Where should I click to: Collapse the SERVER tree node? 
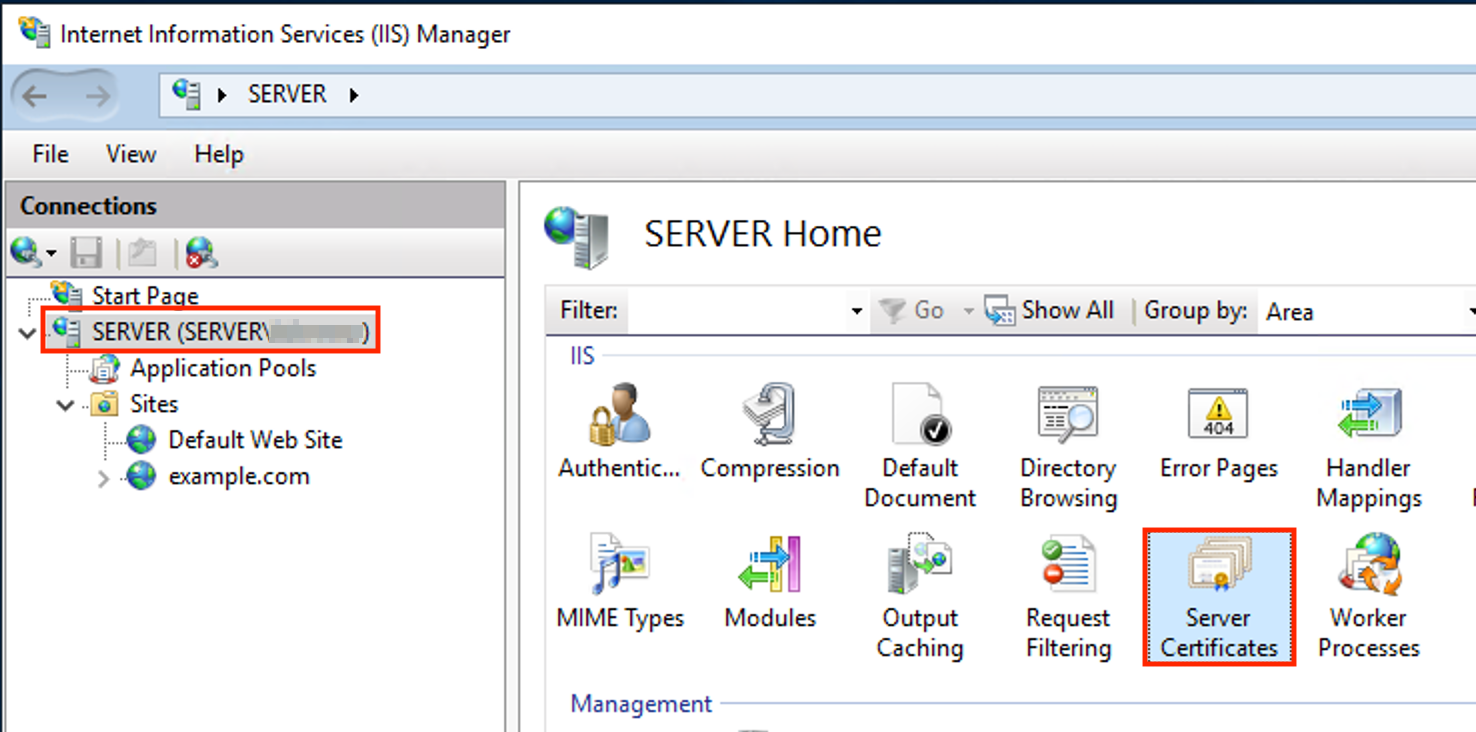[28, 333]
